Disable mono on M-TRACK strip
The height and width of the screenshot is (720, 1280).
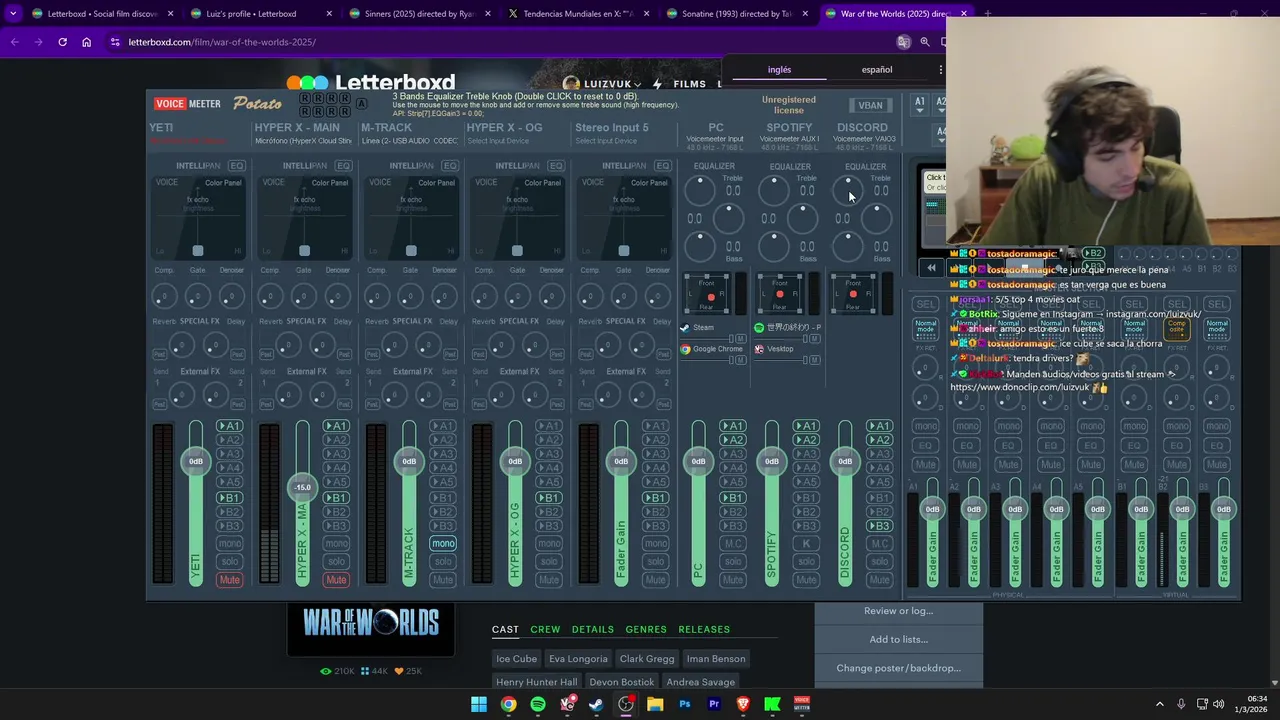point(443,543)
